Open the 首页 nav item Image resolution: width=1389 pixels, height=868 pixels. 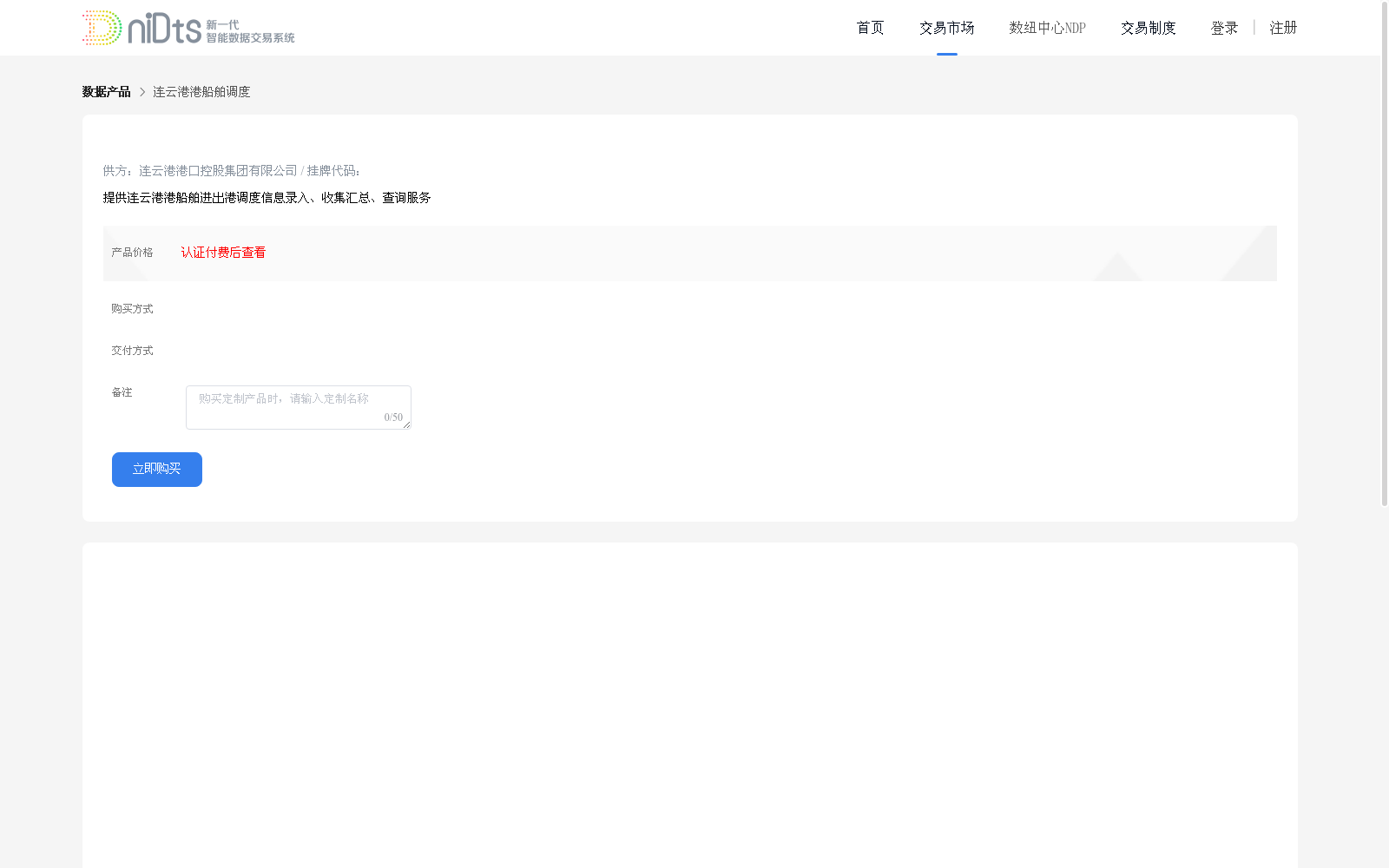870,28
